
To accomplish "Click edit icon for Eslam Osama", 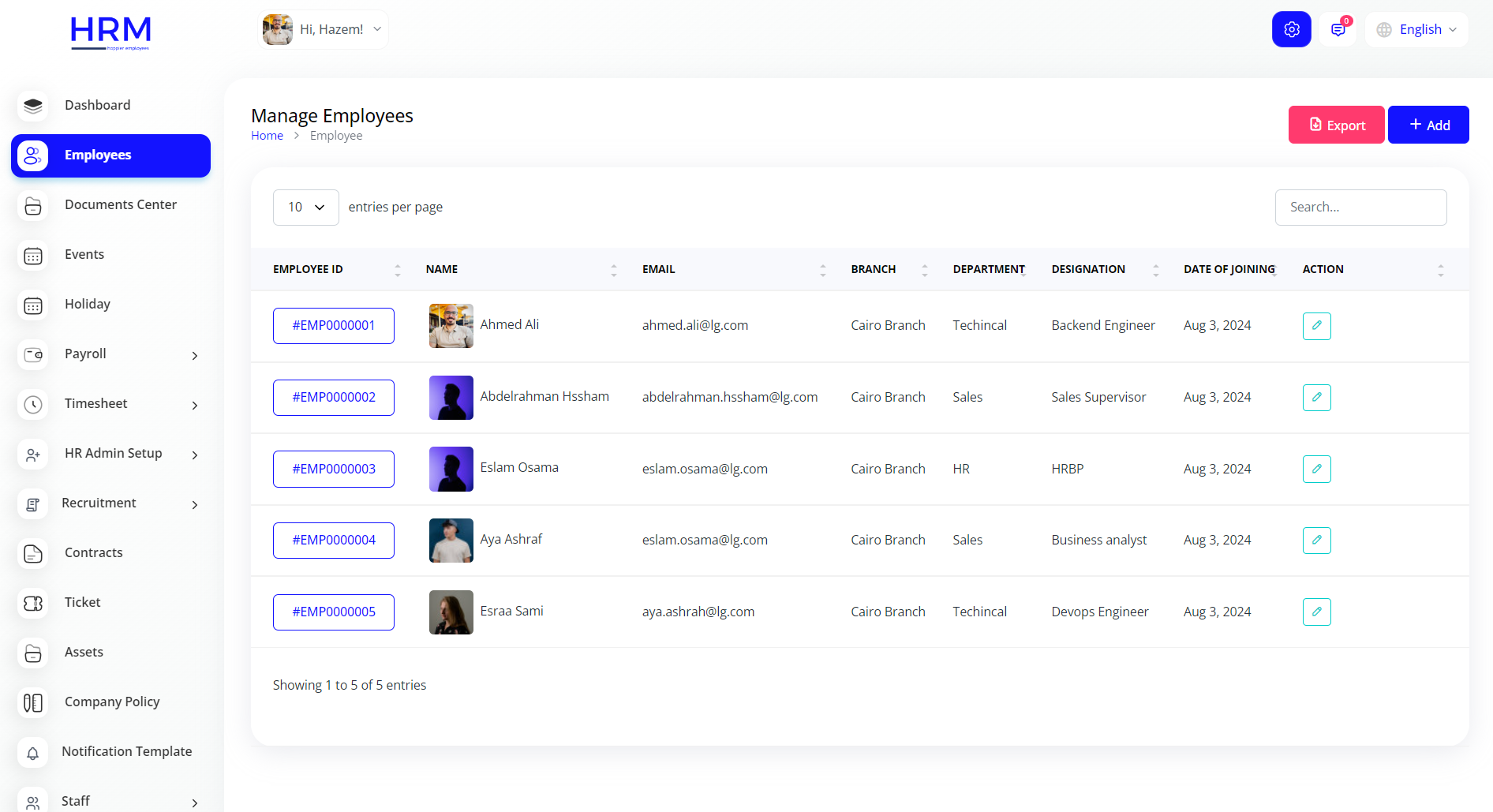I will 1316,469.
